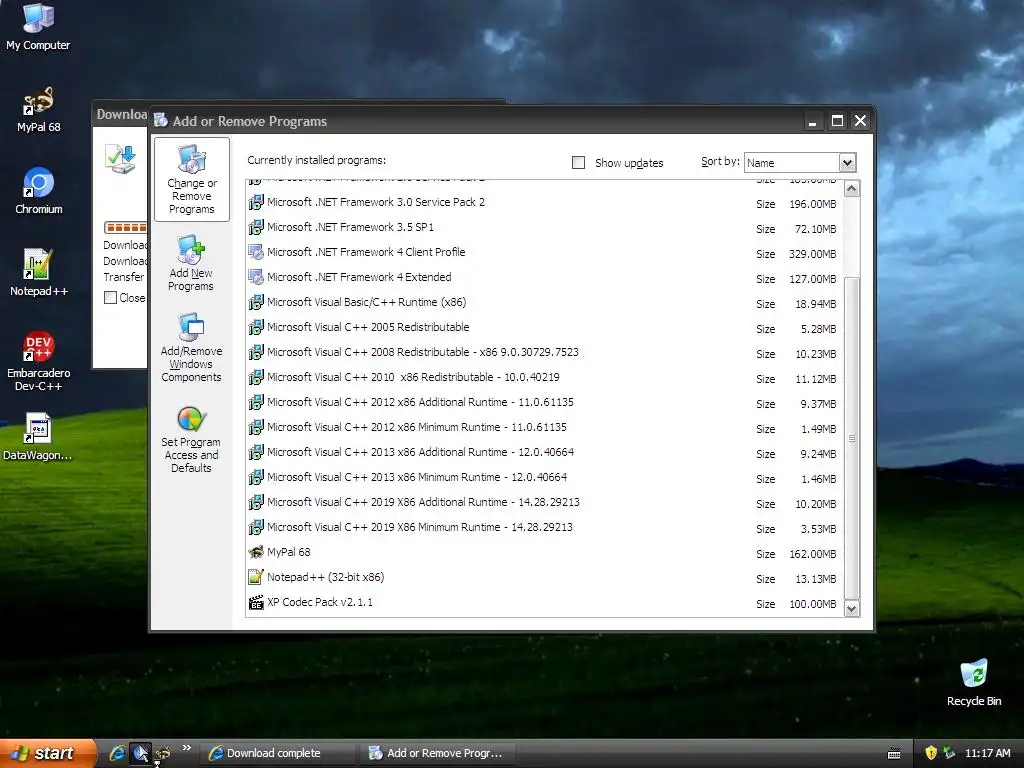Click the scrollbar up arrow
The height and width of the screenshot is (768, 1024).
852,189
